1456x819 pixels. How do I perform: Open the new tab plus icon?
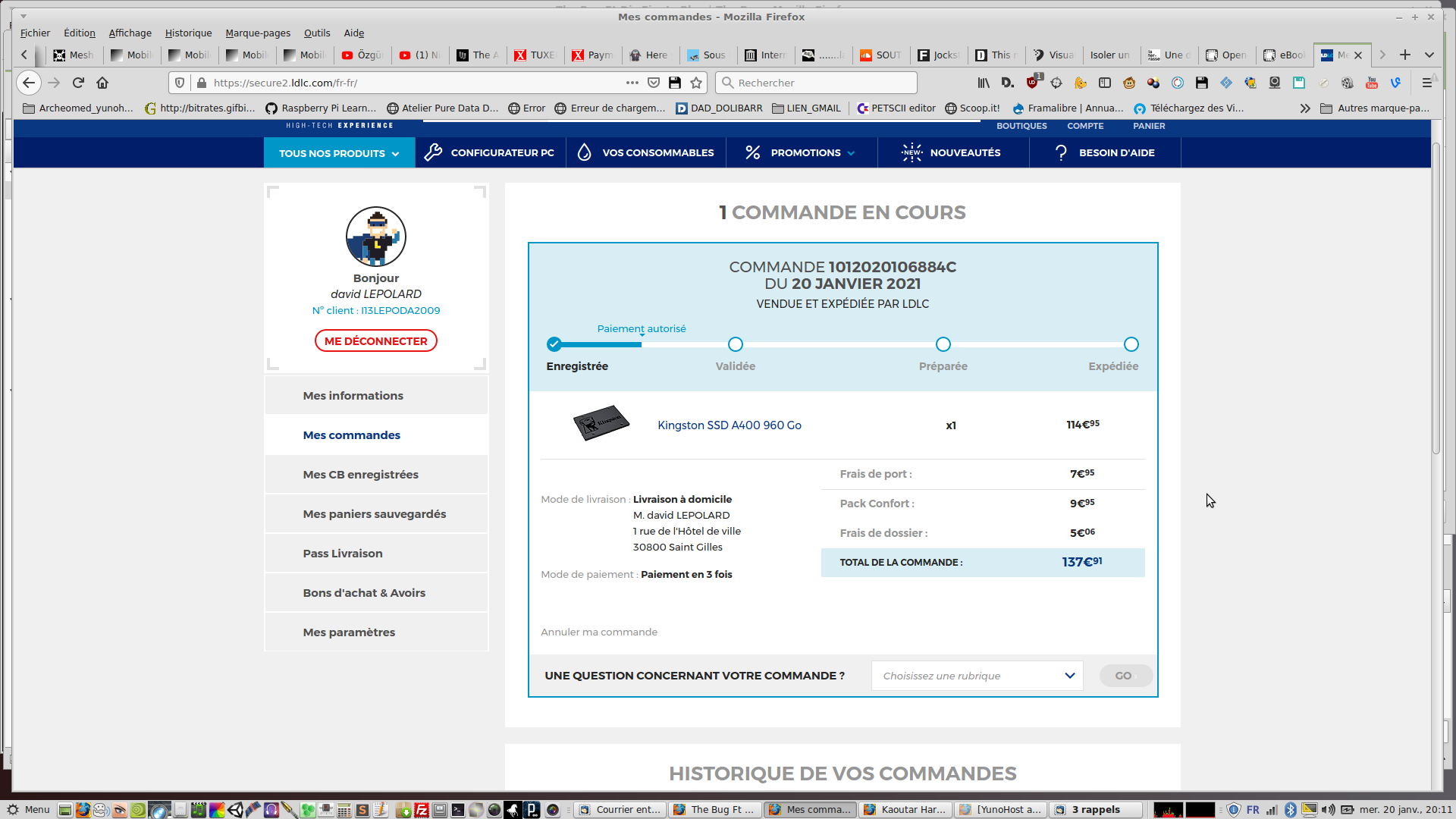click(1405, 55)
